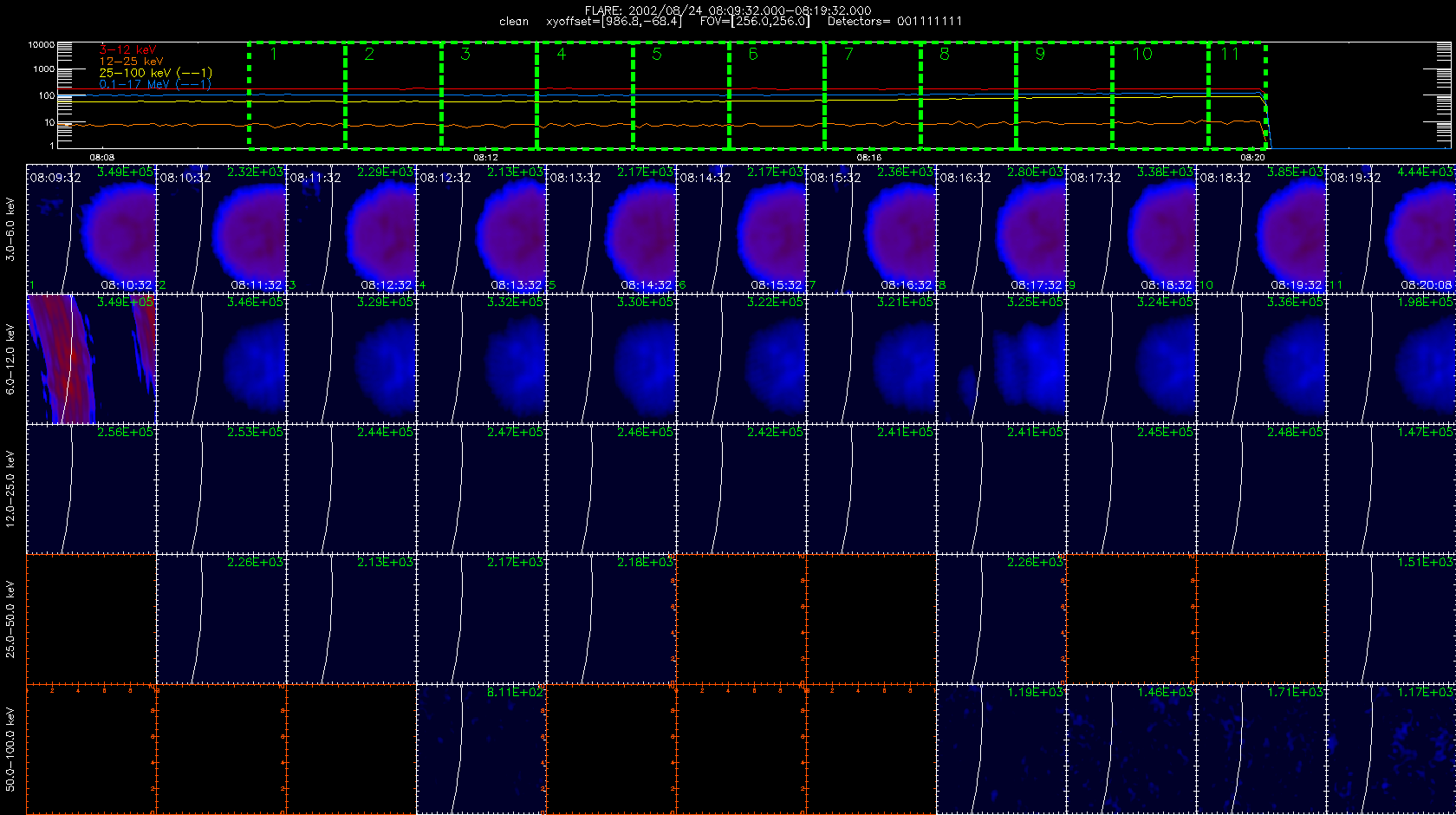Screen dimensions: 1456x815
Task: Open the 12-25 keV image labeled 2.56E+05
Action: (91, 489)
